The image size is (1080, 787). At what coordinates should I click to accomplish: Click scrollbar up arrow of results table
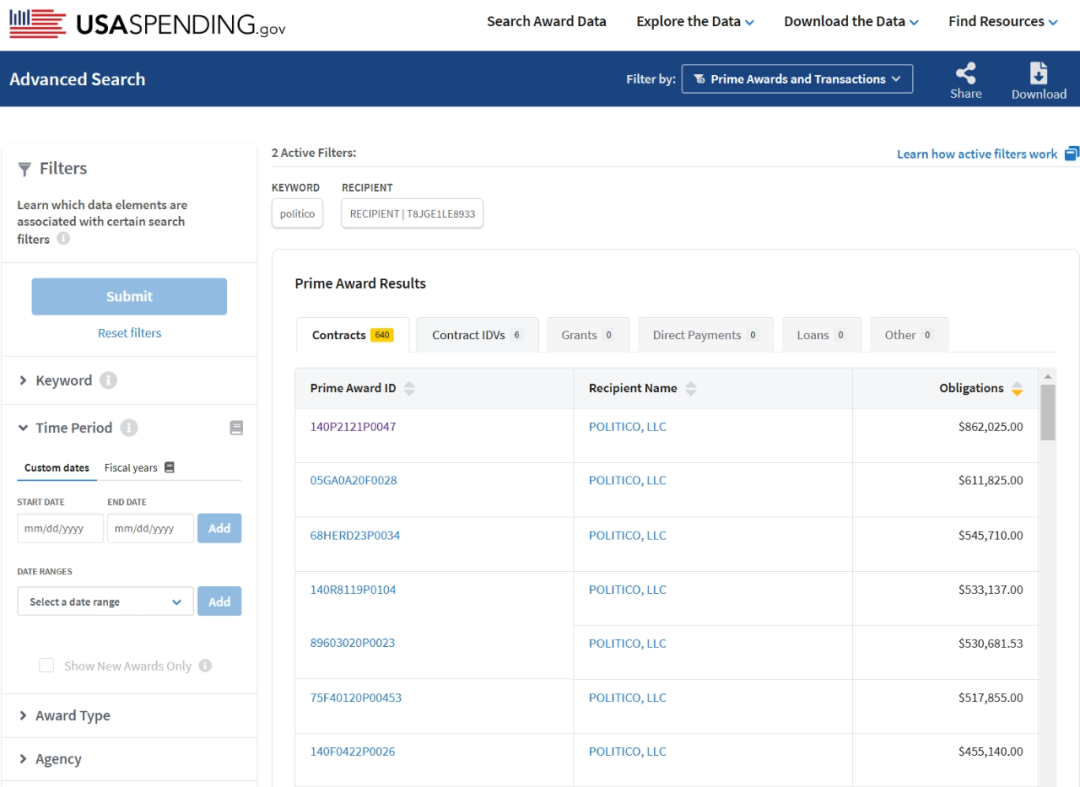(1048, 377)
